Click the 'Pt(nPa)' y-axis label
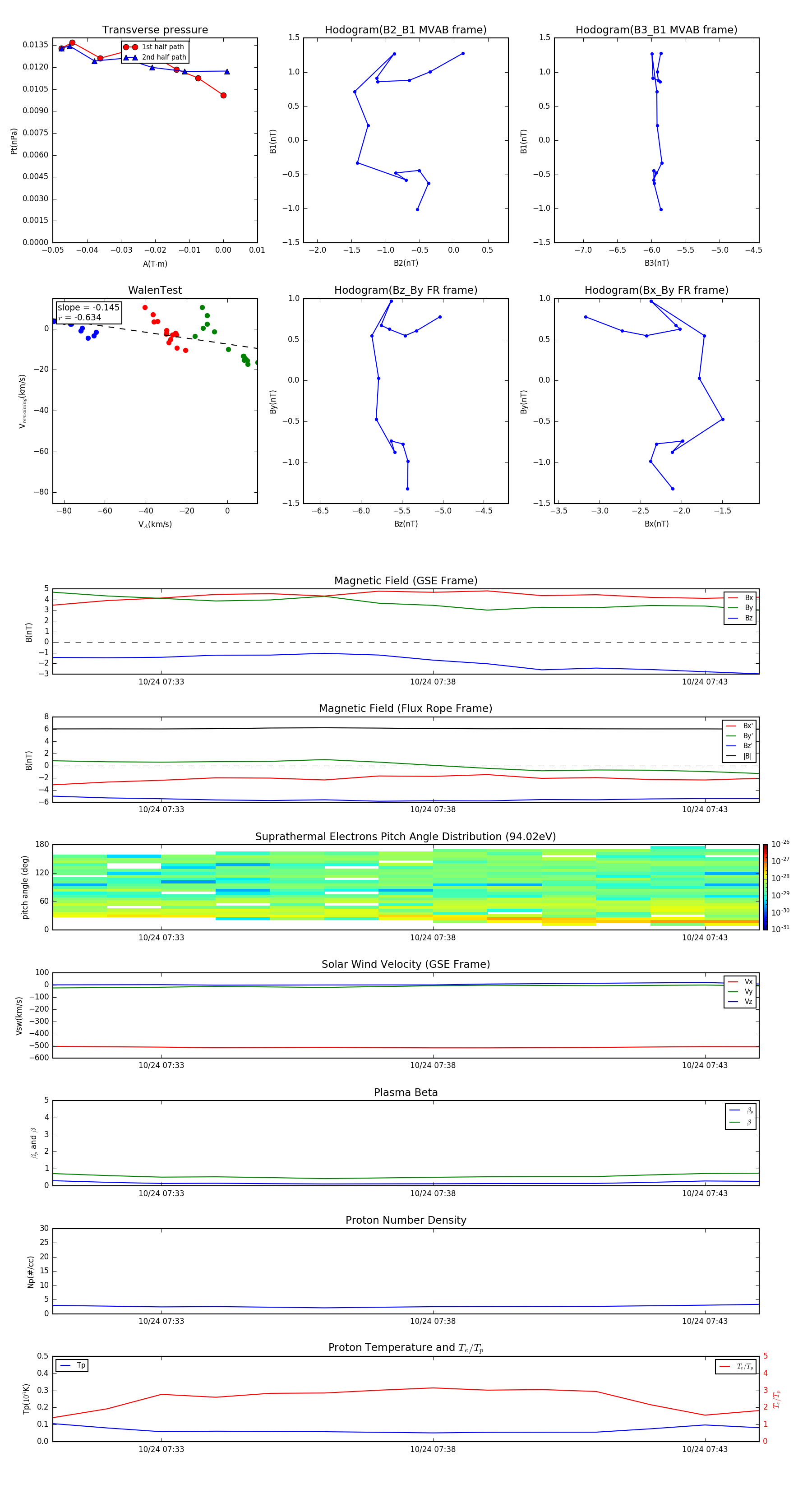The width and height of the screenshot is (812, 1489). pyautogui.click(x=14, y=141)
